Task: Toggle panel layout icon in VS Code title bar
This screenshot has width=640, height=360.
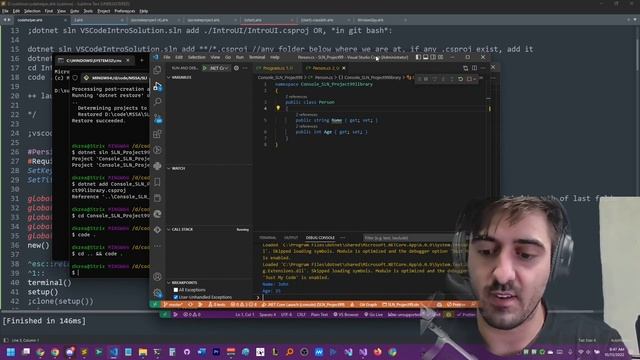Action: (426, 57)
